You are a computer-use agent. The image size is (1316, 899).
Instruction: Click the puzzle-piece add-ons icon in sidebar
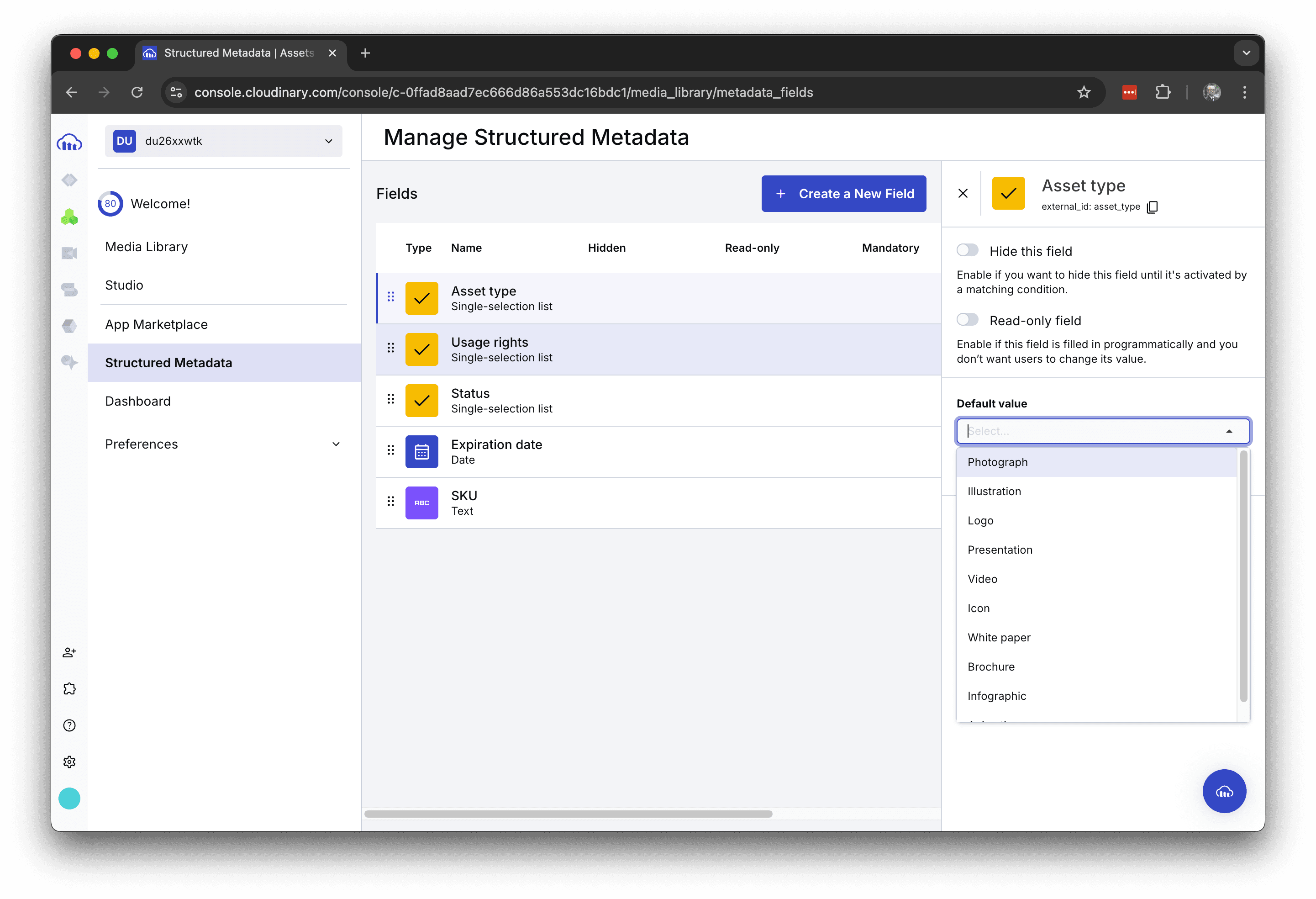click(69, 689)
